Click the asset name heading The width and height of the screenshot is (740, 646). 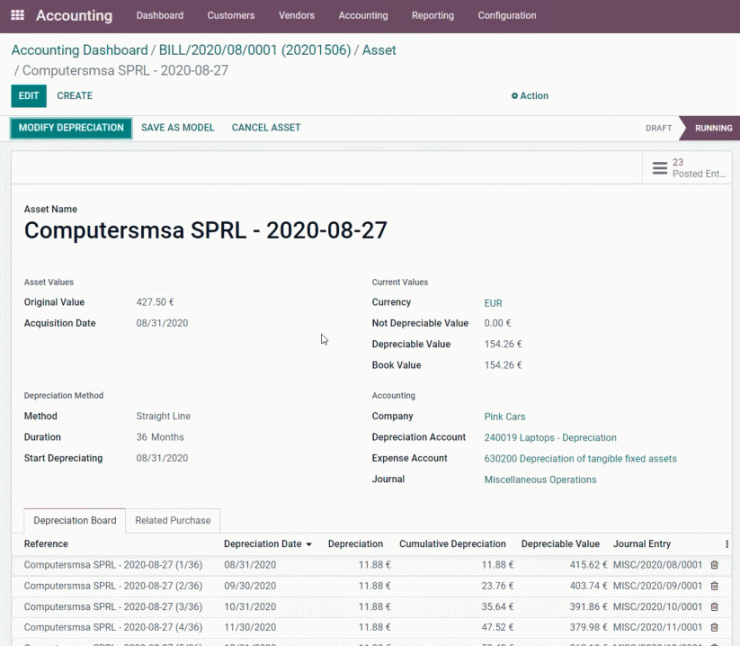click(205, 231)
